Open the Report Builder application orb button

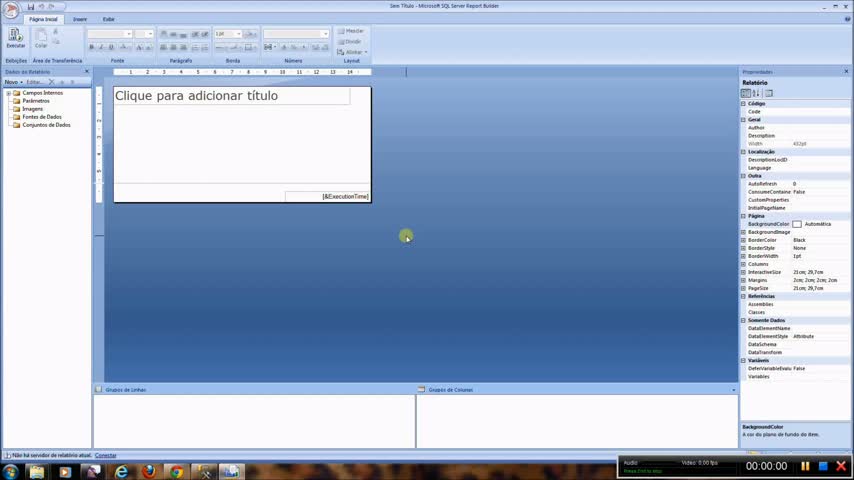(x=11, y=10)
